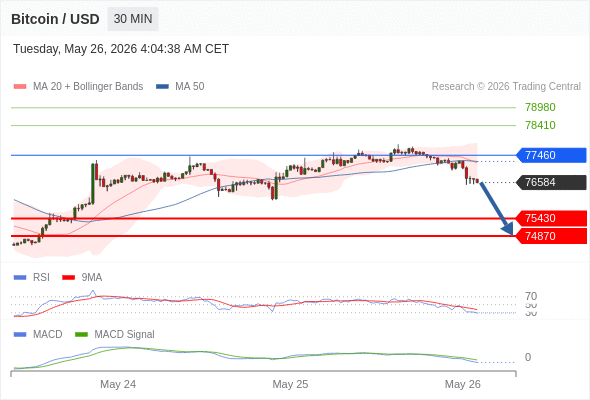Image resolution: width=590 pixels, height=400 pixels.
Task: Click the May 25 date axis marker
Action: pyautogui.click(x=290, y=384)
